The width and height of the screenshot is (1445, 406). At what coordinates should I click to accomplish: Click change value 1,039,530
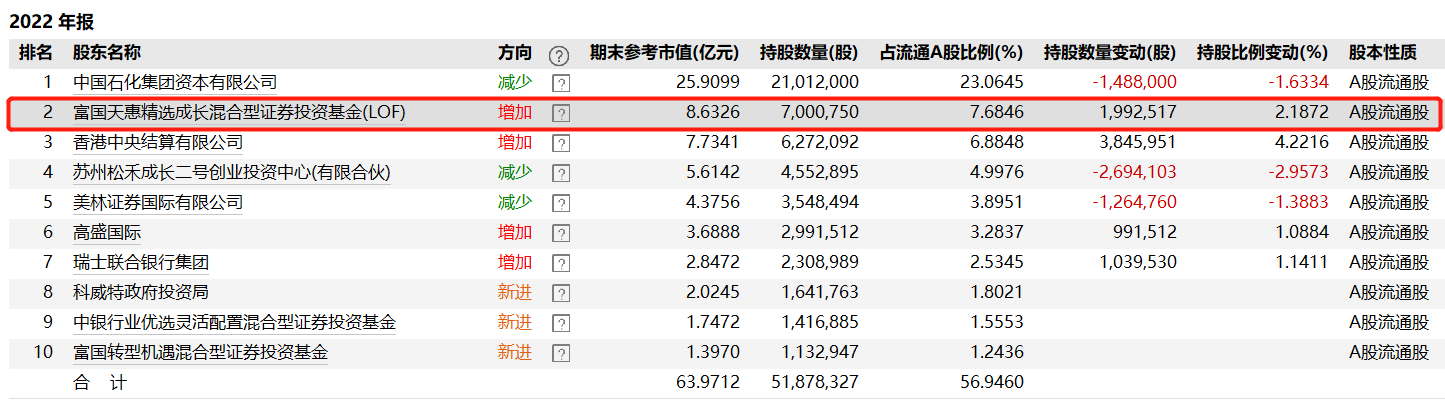pyautogui.click(x=1137, y=262)
